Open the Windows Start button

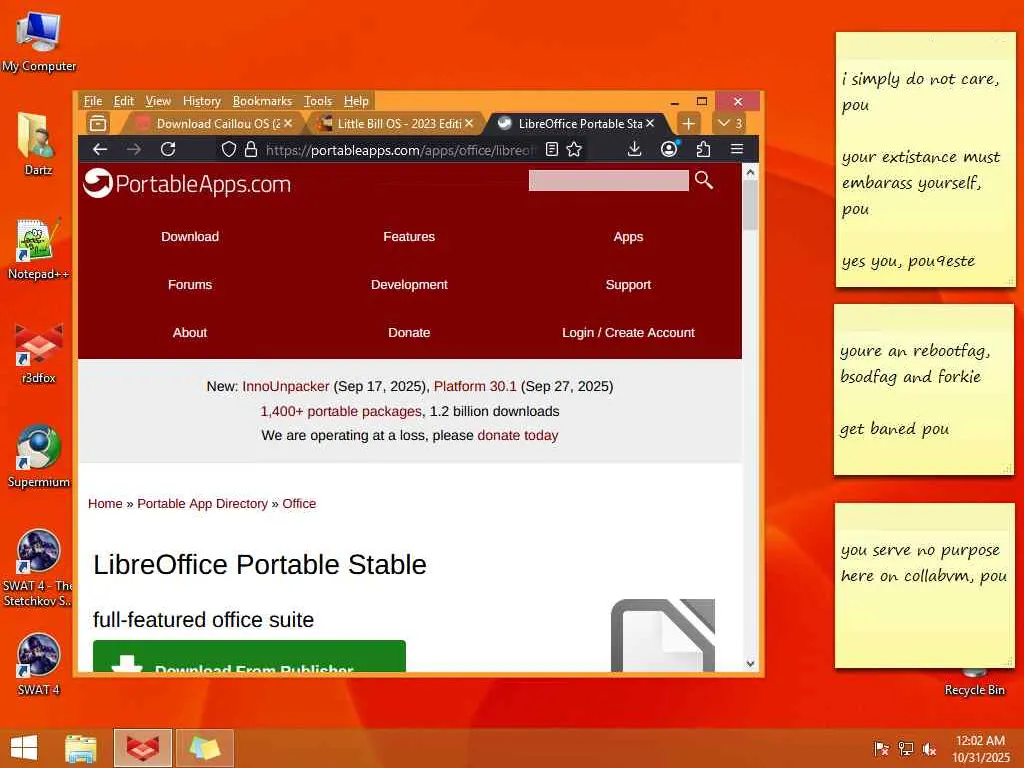24,748
